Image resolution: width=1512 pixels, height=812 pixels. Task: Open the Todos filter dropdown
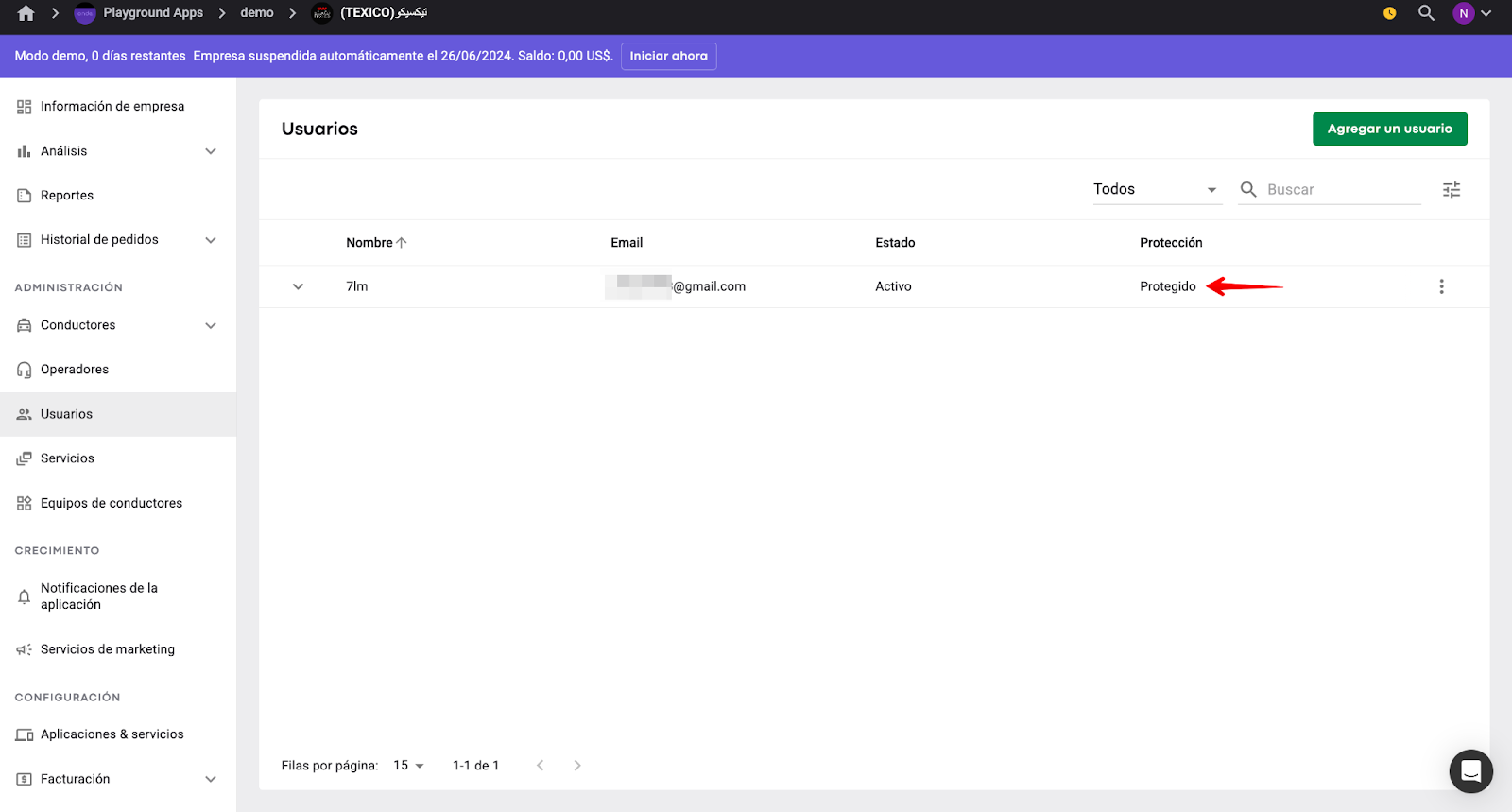pyautogui.click(x=1157, y=189)
